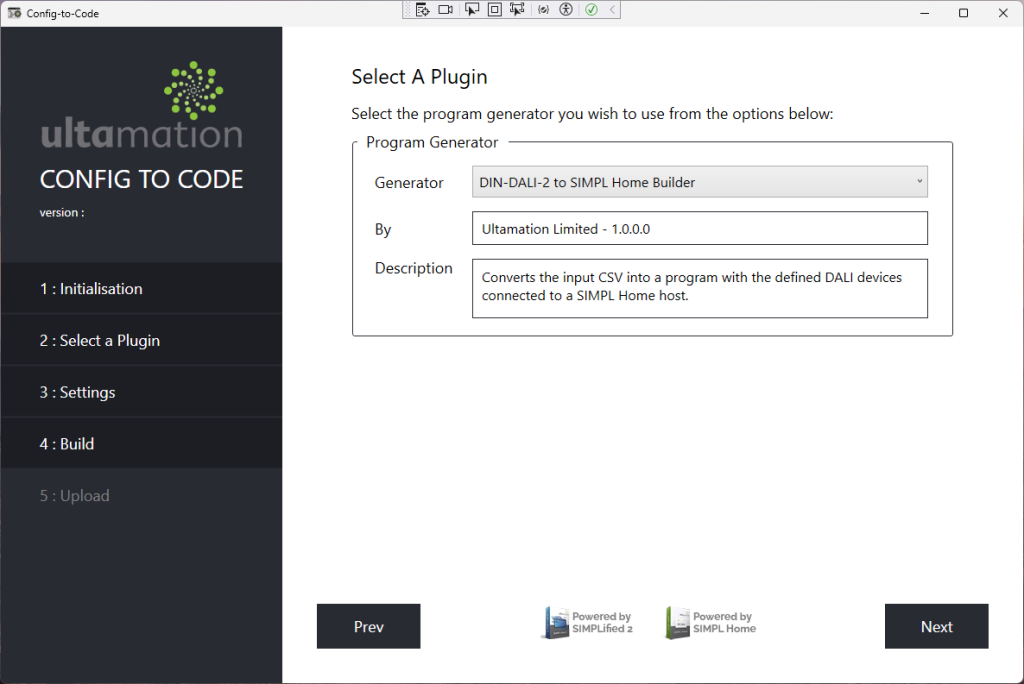The height and width of the screenshot is (684, 1024).
Task: Open the Live Visual Tree debug icon
Action: tap(423, 10)
